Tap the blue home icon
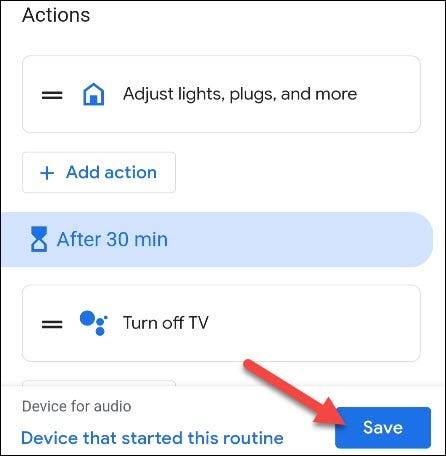 point(93,94)
